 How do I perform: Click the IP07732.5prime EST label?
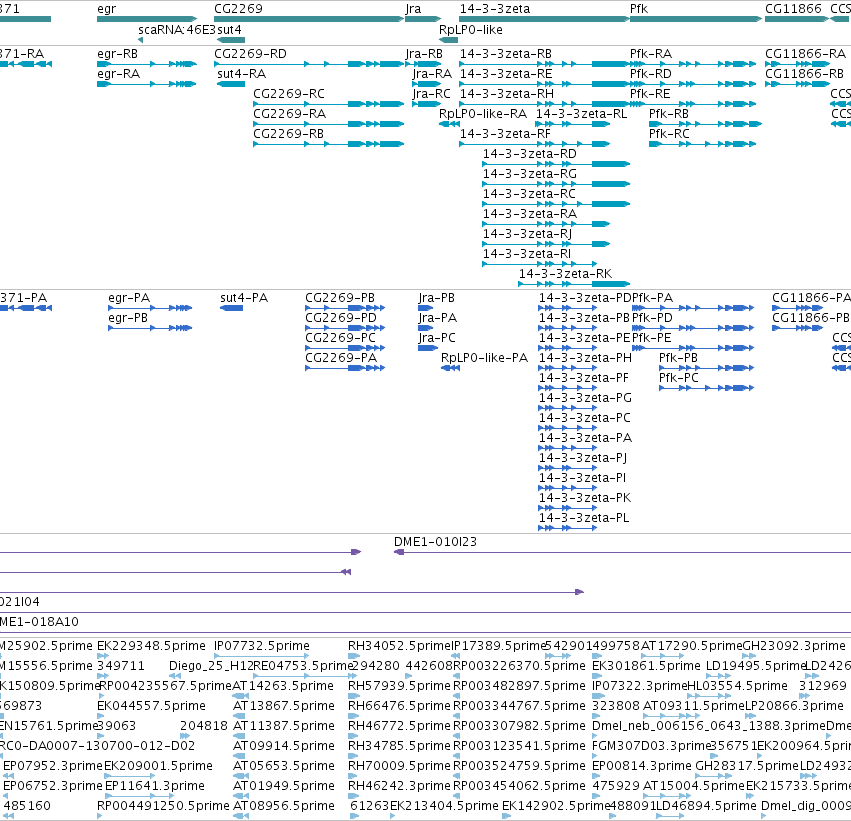[262, 646]
